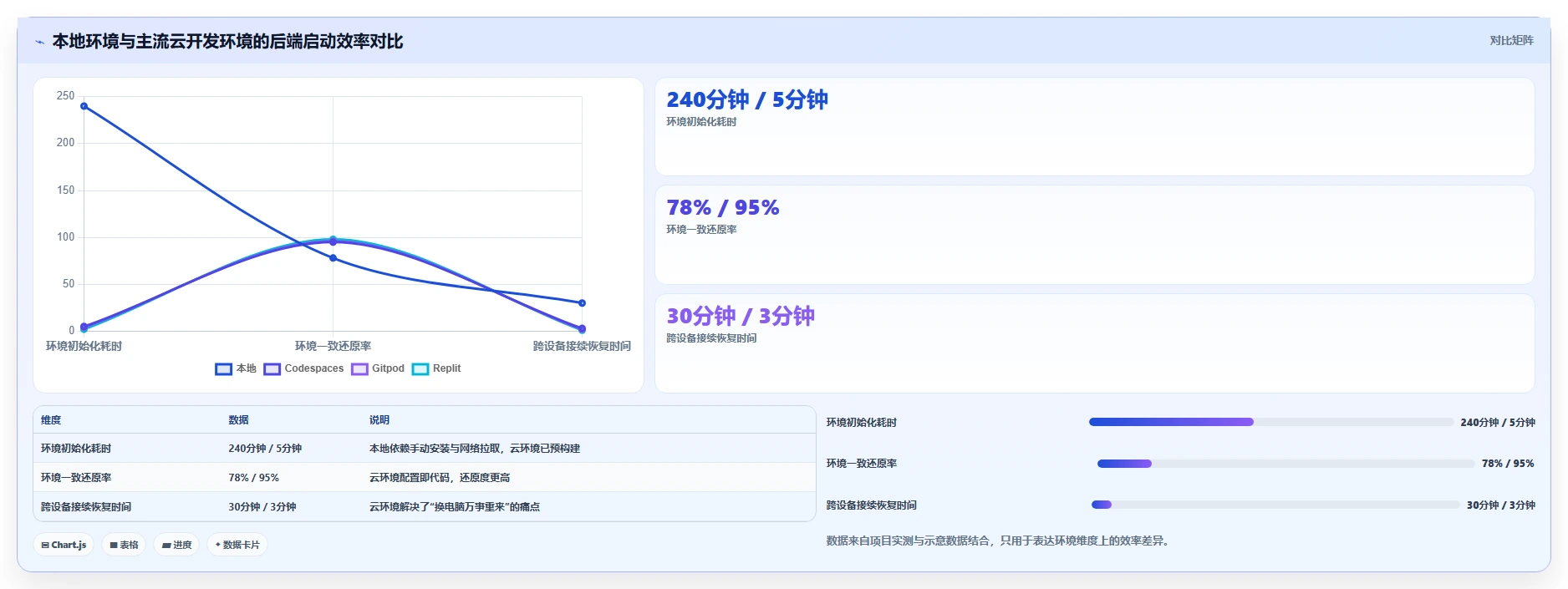Click the 维度 column header in the table
Image resolution: width=1568 pixels, height=589 pixels.
51,420
